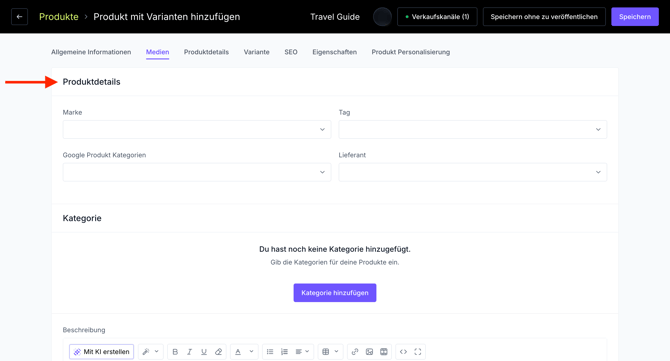Click the Speichern button
The height and width of the screenshot is (361, 670).
(x=635, y=17)
